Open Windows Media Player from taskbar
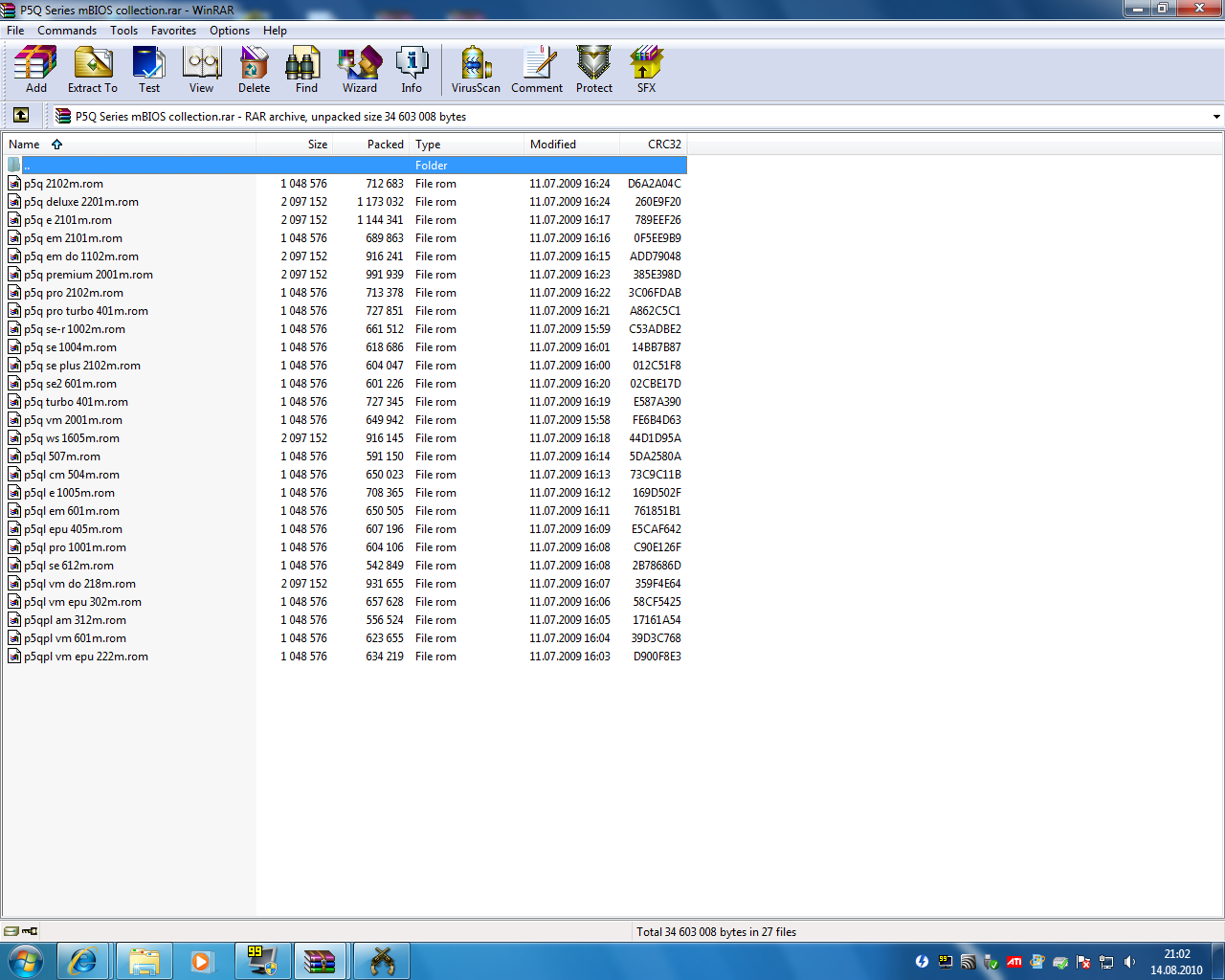The image size is (1225, 980). tap(201, 961)
